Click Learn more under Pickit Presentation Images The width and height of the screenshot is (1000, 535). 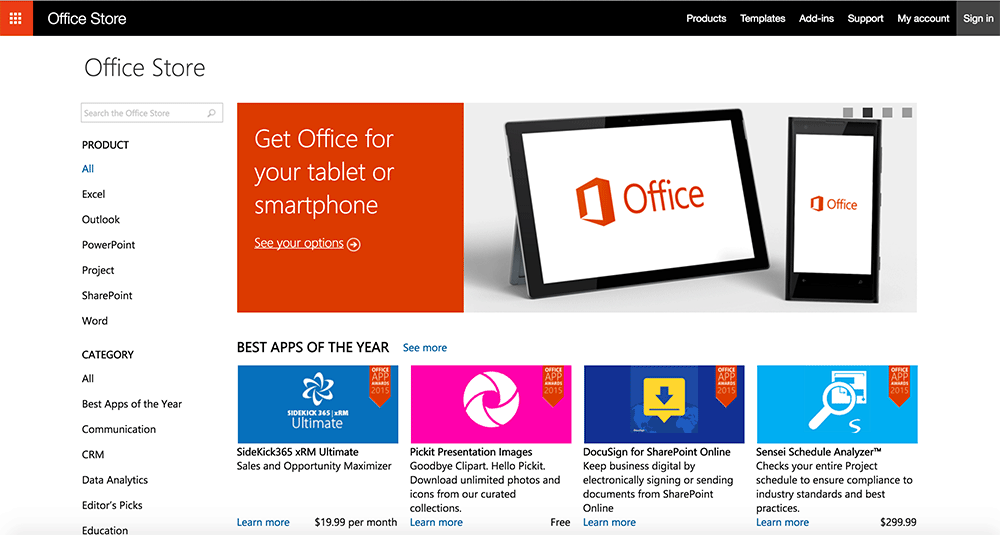tap(436, 522)
